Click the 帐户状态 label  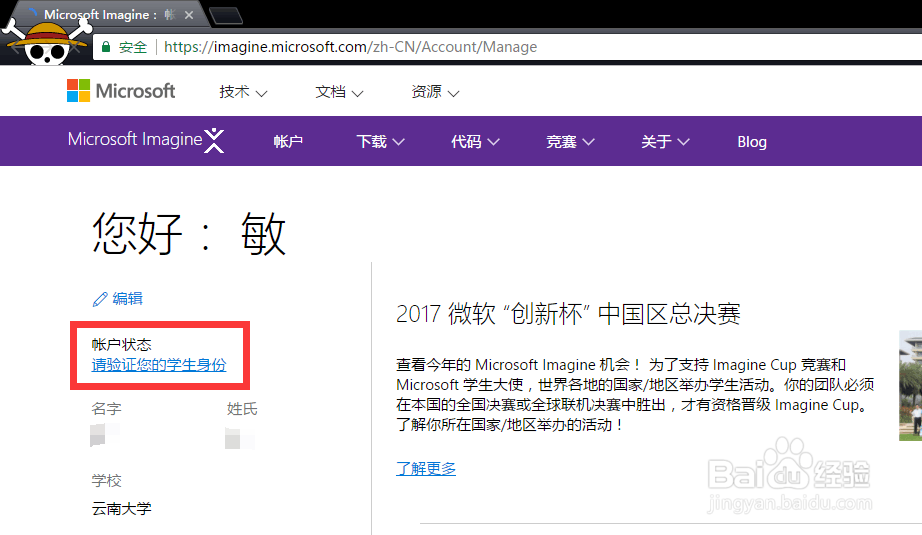point(122,345)
